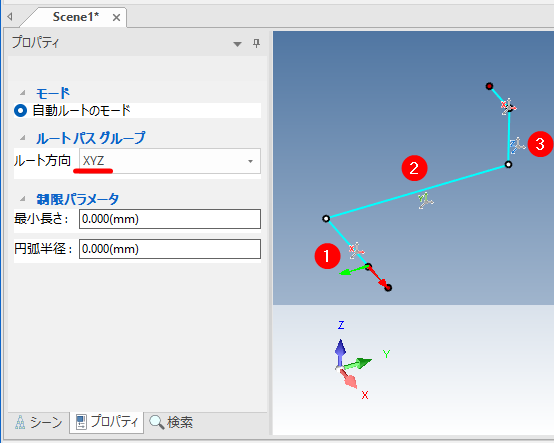Select the red circle marker numbered 1
The height and width of the screenshot is (443, 554).
[327, 256]
